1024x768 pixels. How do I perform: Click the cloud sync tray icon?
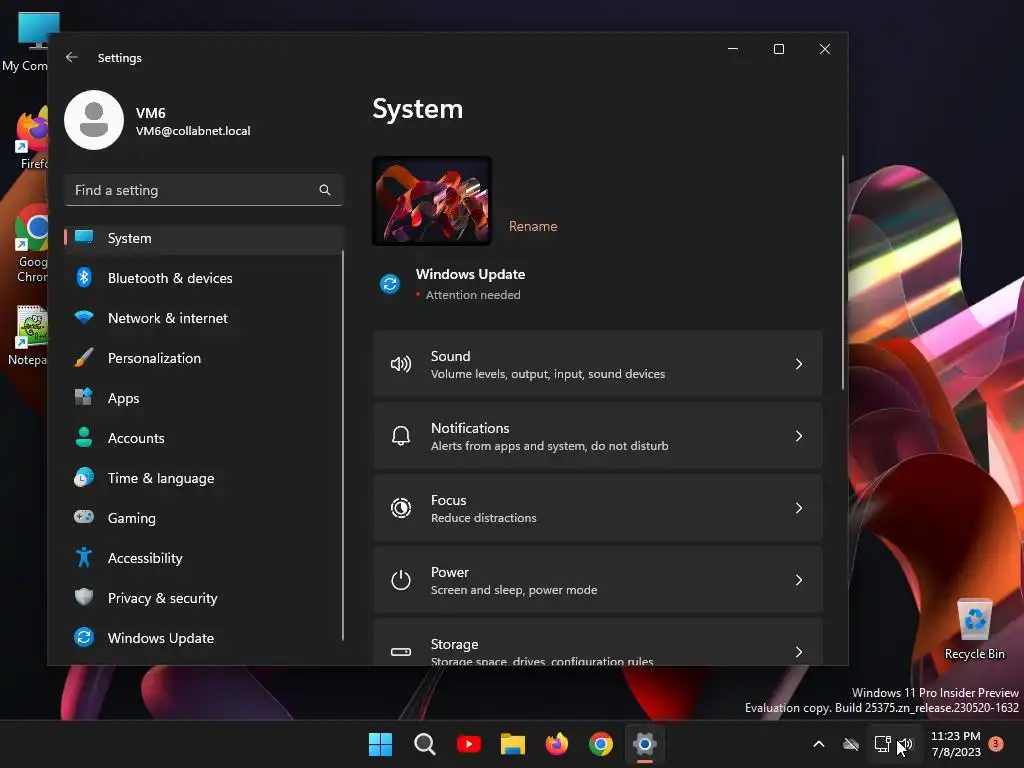851,744
